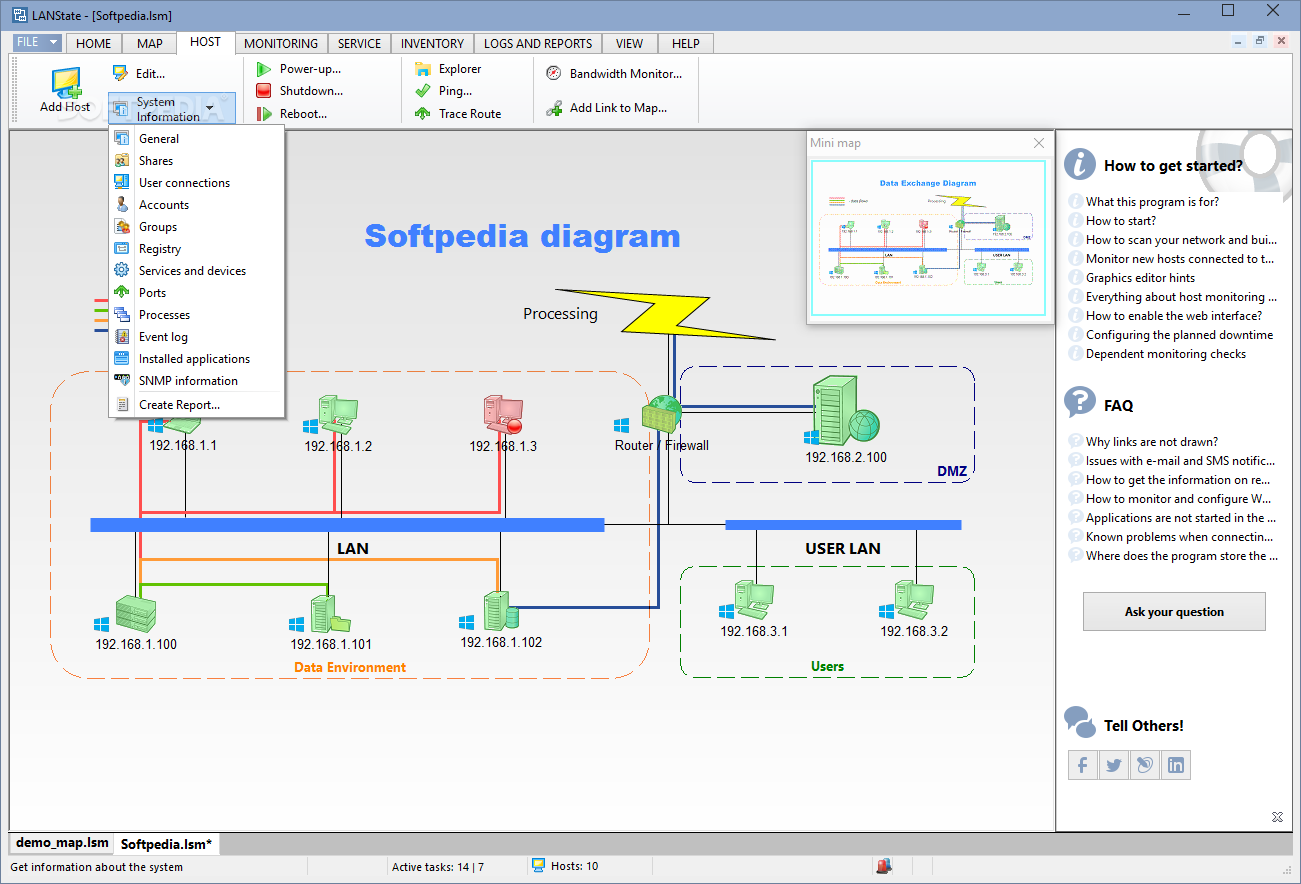Image resolution: width=1301 pixels, height=884 pixels.
Task: Choose User connections menu entry
Action: [x=197, y=183]
